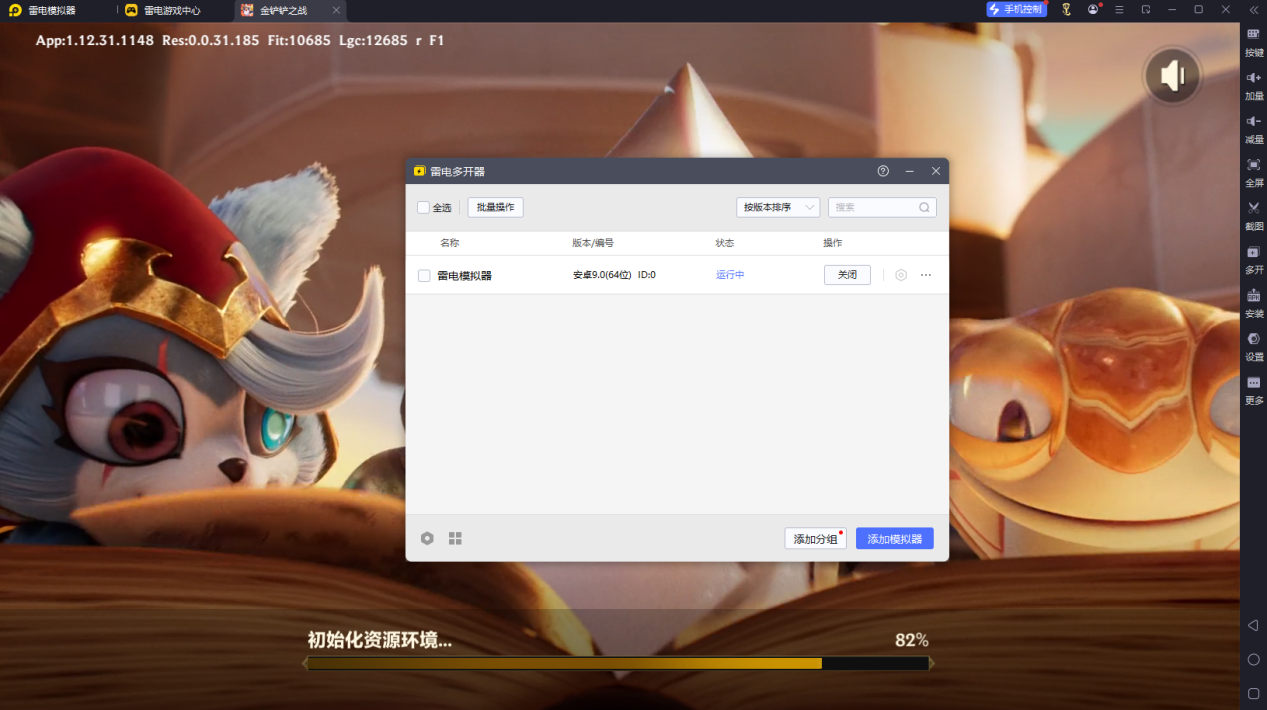The height and width of the screenshot is (710, 1267).
Task: Open help in 雷电多开器 window
Action: tap(883, 171)
